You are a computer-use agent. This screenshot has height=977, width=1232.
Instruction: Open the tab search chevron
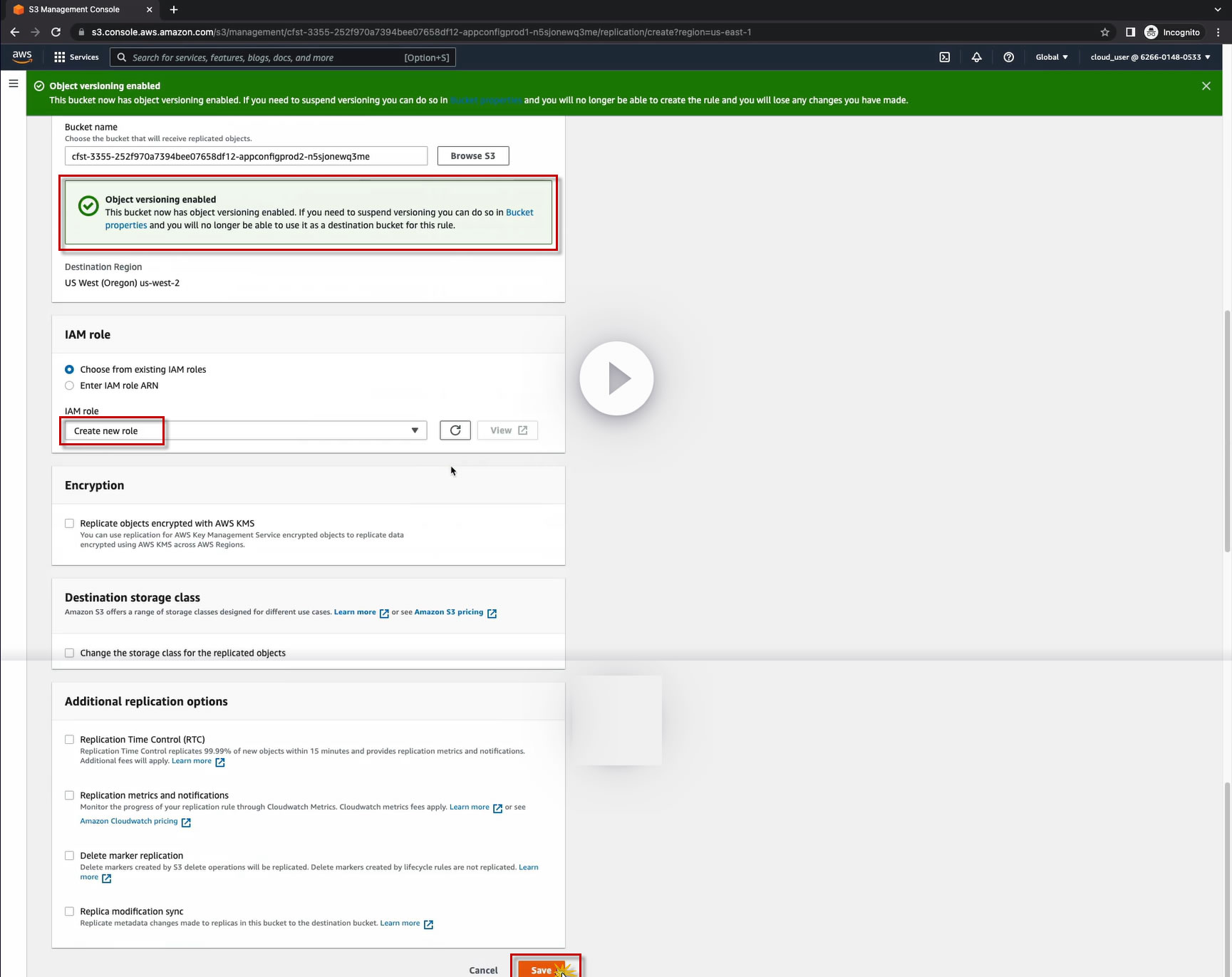(1218, 9)
